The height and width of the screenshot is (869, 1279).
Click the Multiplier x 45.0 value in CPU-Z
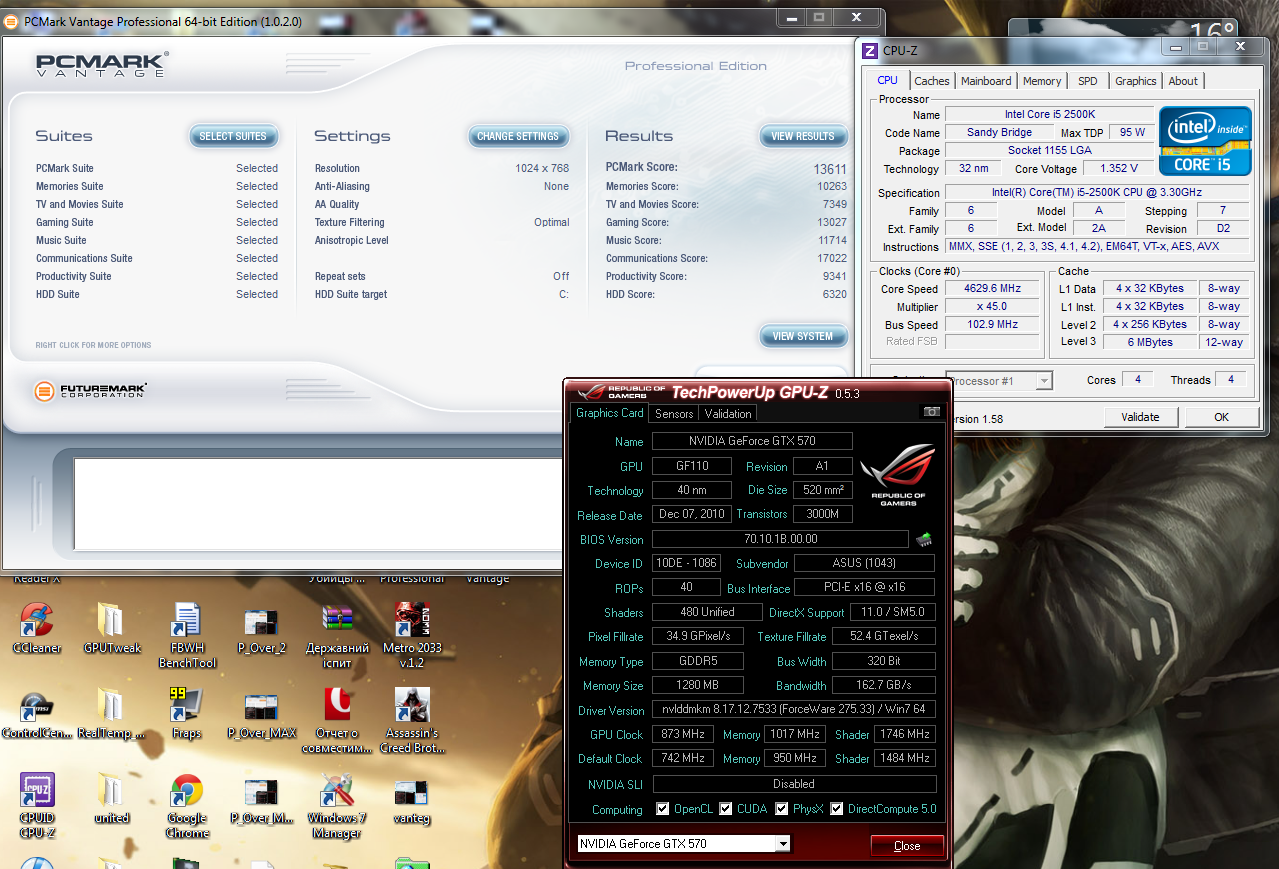click(992, 307)
